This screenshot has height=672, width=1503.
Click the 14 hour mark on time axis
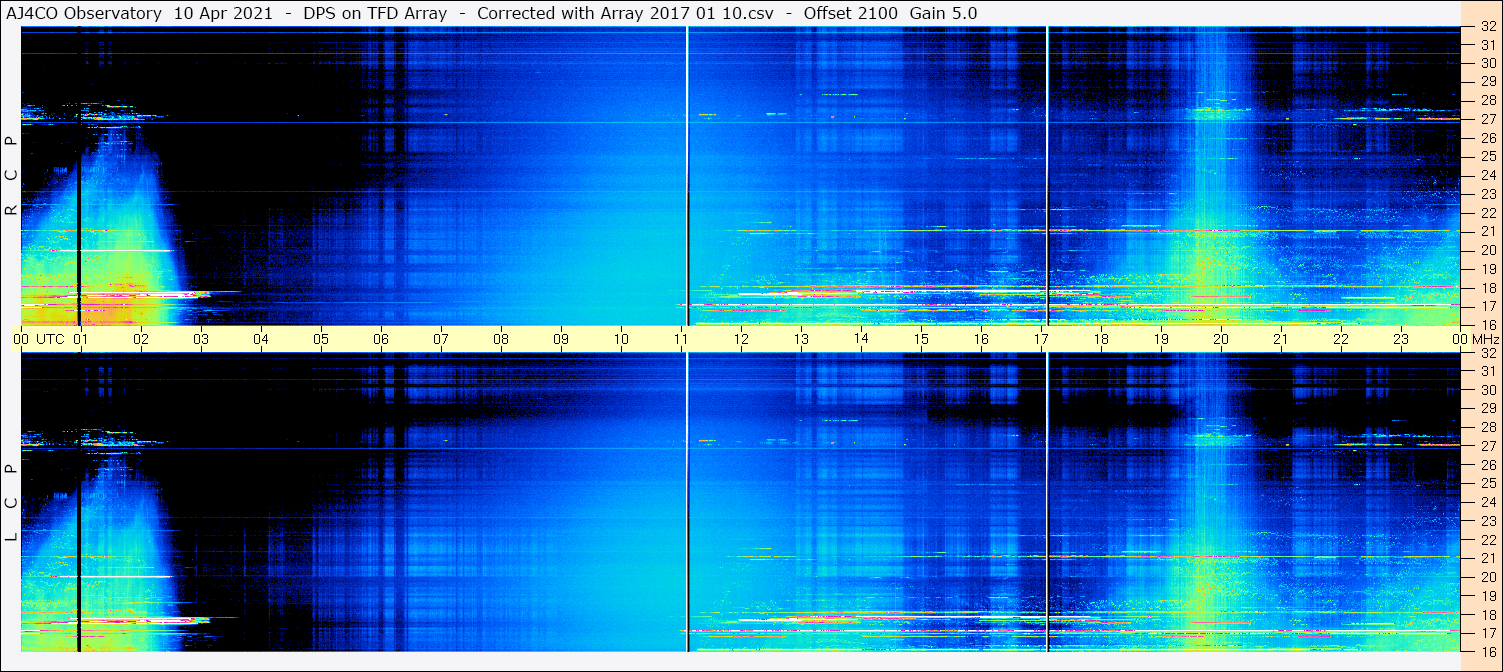tap(861, 338)
